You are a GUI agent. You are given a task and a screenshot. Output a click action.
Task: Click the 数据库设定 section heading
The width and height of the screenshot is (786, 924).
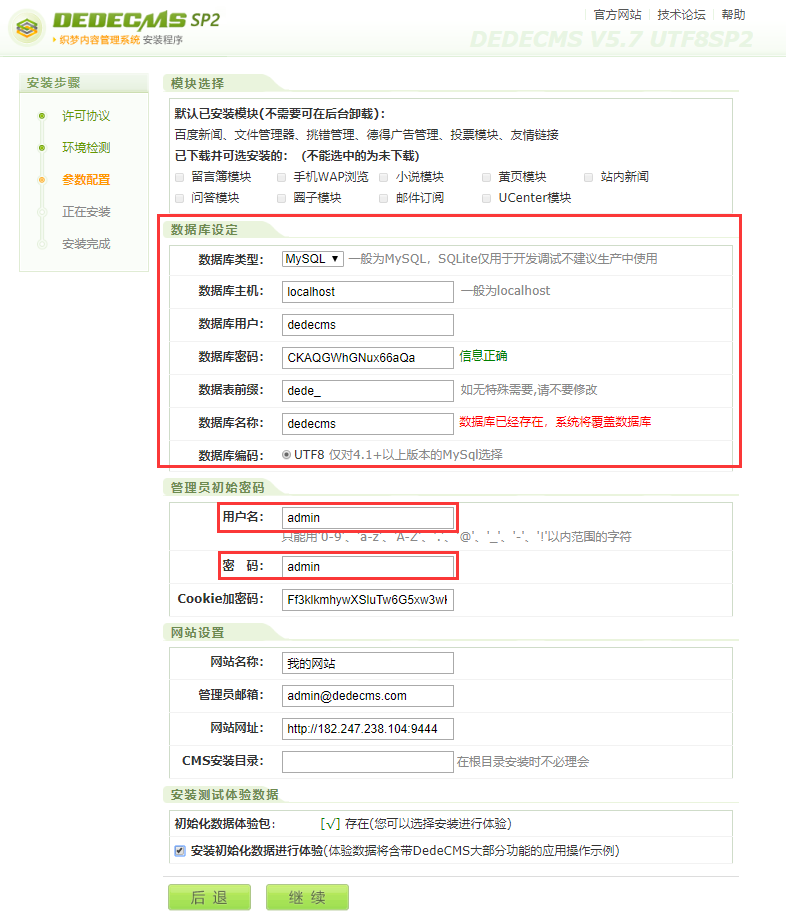pos(204,230)
